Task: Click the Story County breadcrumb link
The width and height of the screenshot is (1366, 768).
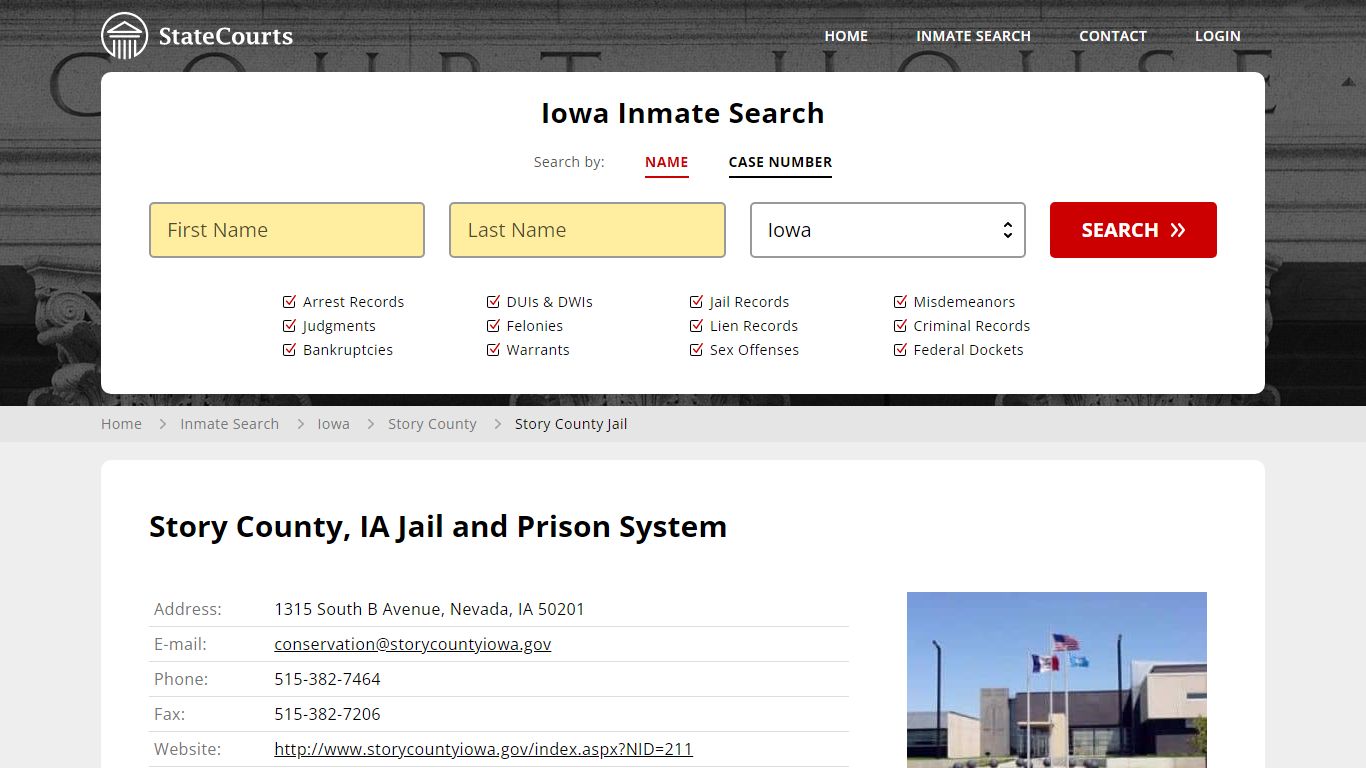Action: tap(432, 424)
